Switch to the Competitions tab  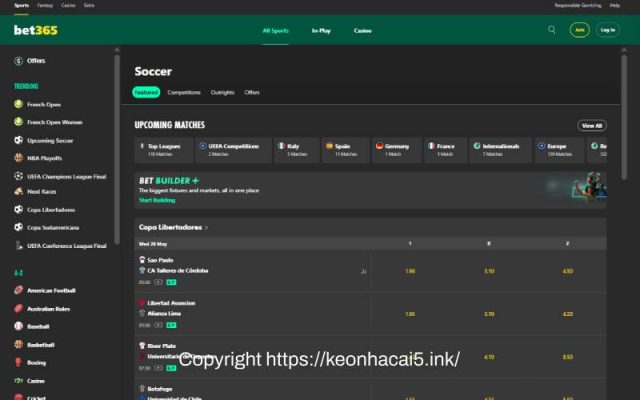click(184, 92)
